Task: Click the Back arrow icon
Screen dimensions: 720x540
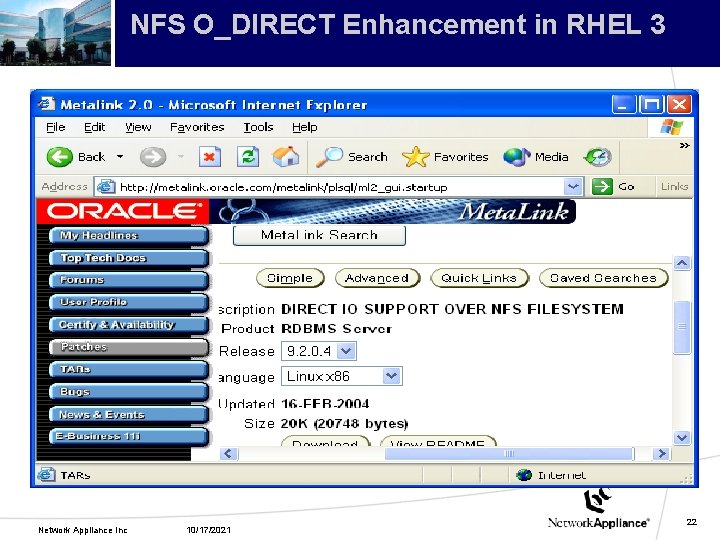Action: tap(60, 157)
